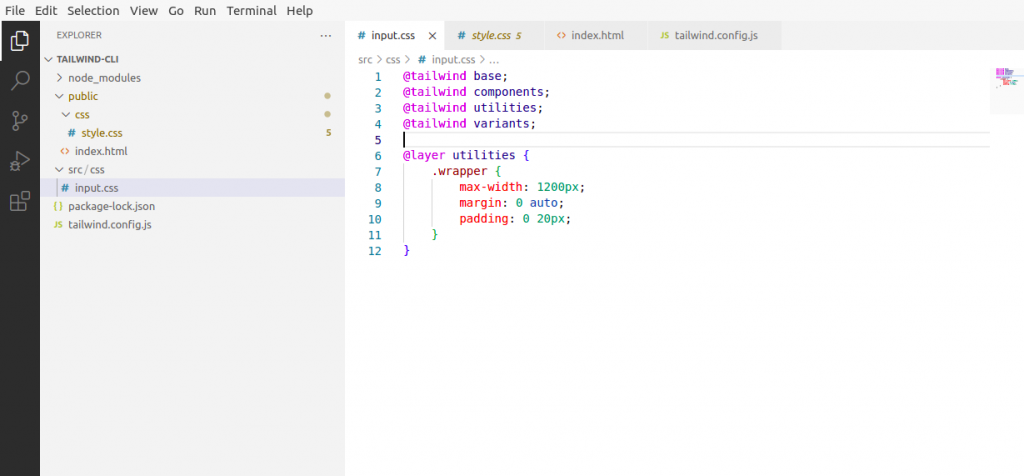Expand the node_modules folder
Image resolution: width=1024 pixels, height=476 pixels.
(x=104, y=78)
